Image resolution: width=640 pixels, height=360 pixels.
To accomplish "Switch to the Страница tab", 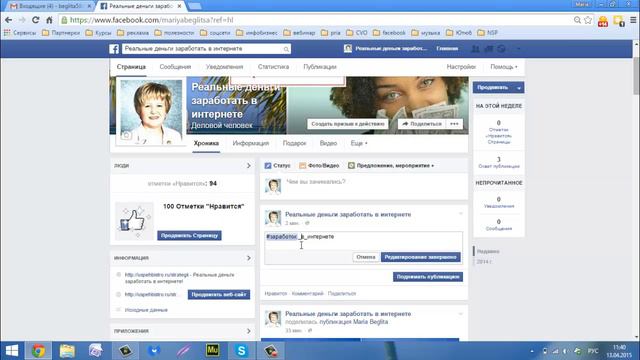I will [x=131, y=67].
